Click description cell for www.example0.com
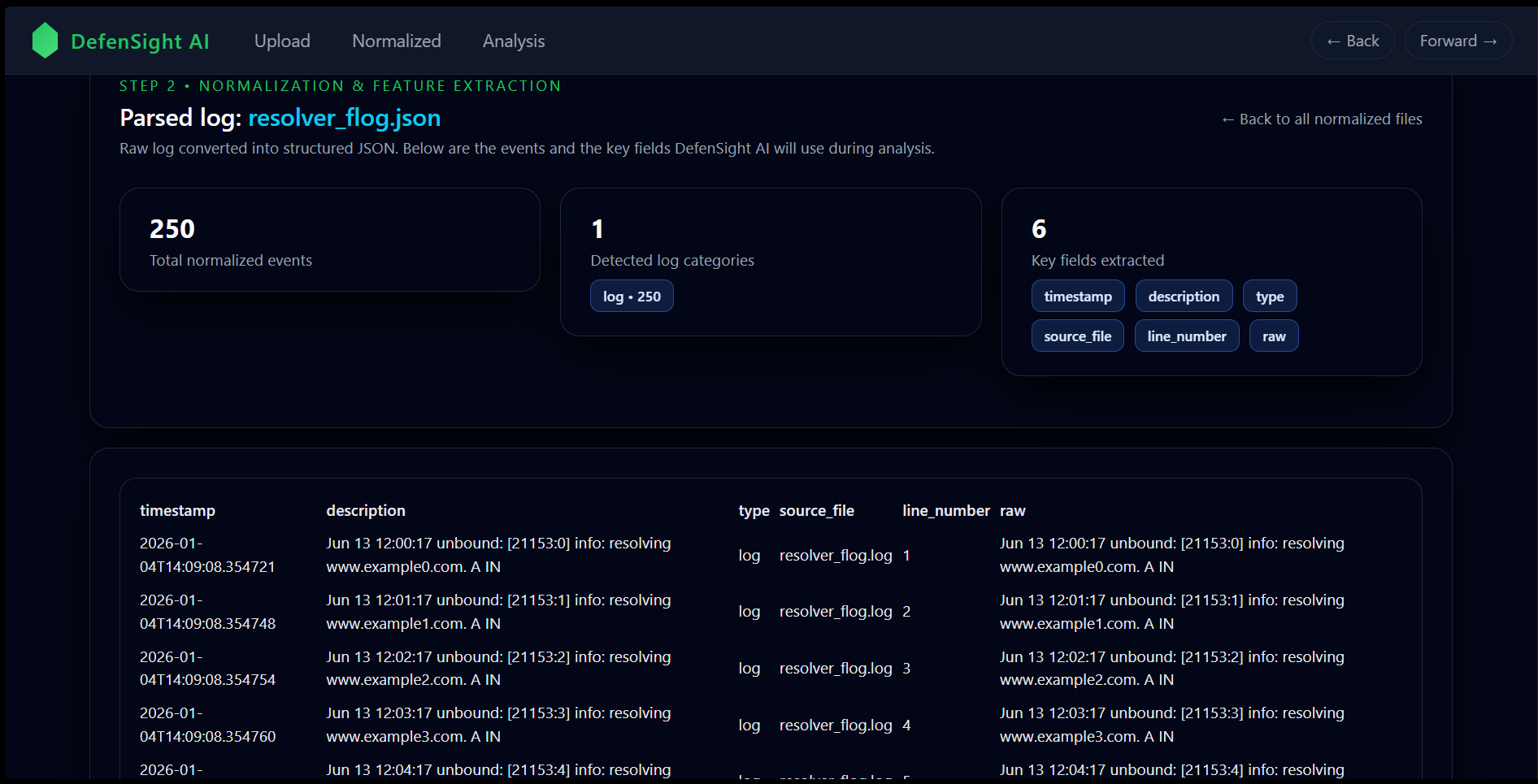1538x784 pixels. (x=498, y=555)
